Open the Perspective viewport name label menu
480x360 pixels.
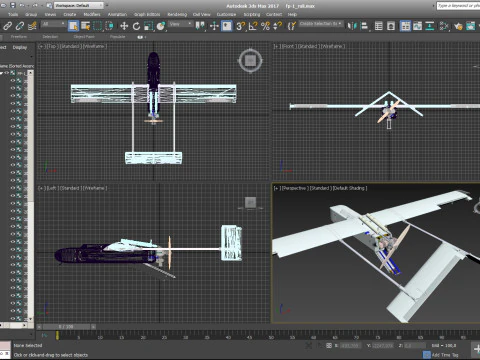294,188
